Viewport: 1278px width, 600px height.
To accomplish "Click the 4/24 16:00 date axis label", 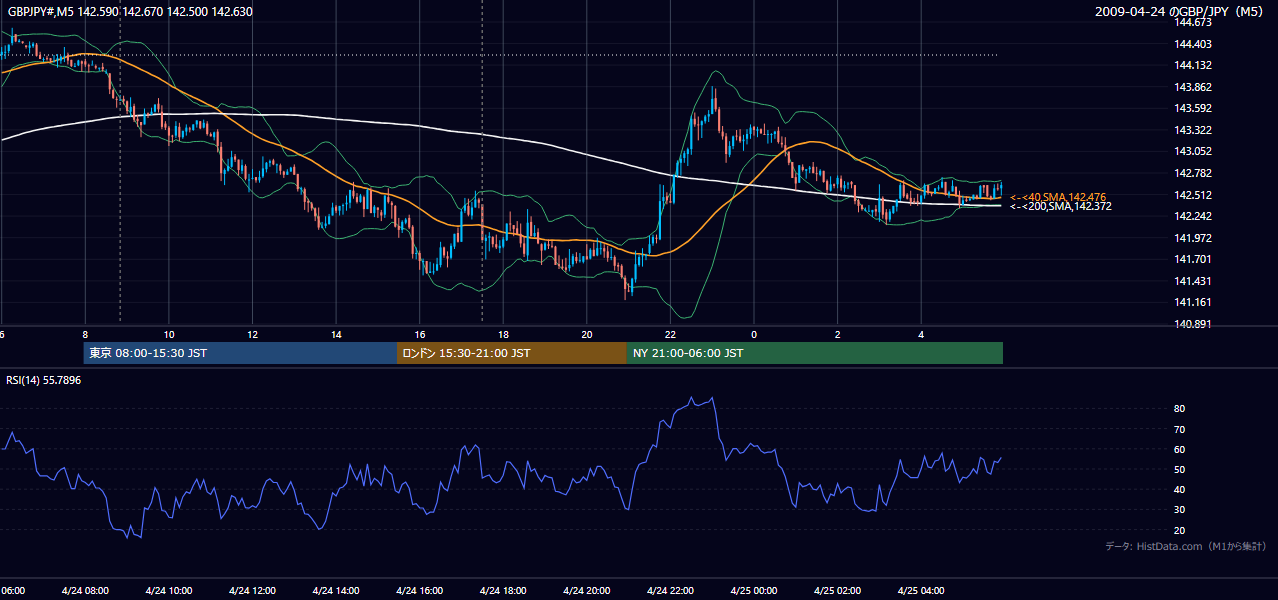I will [420, 591].
